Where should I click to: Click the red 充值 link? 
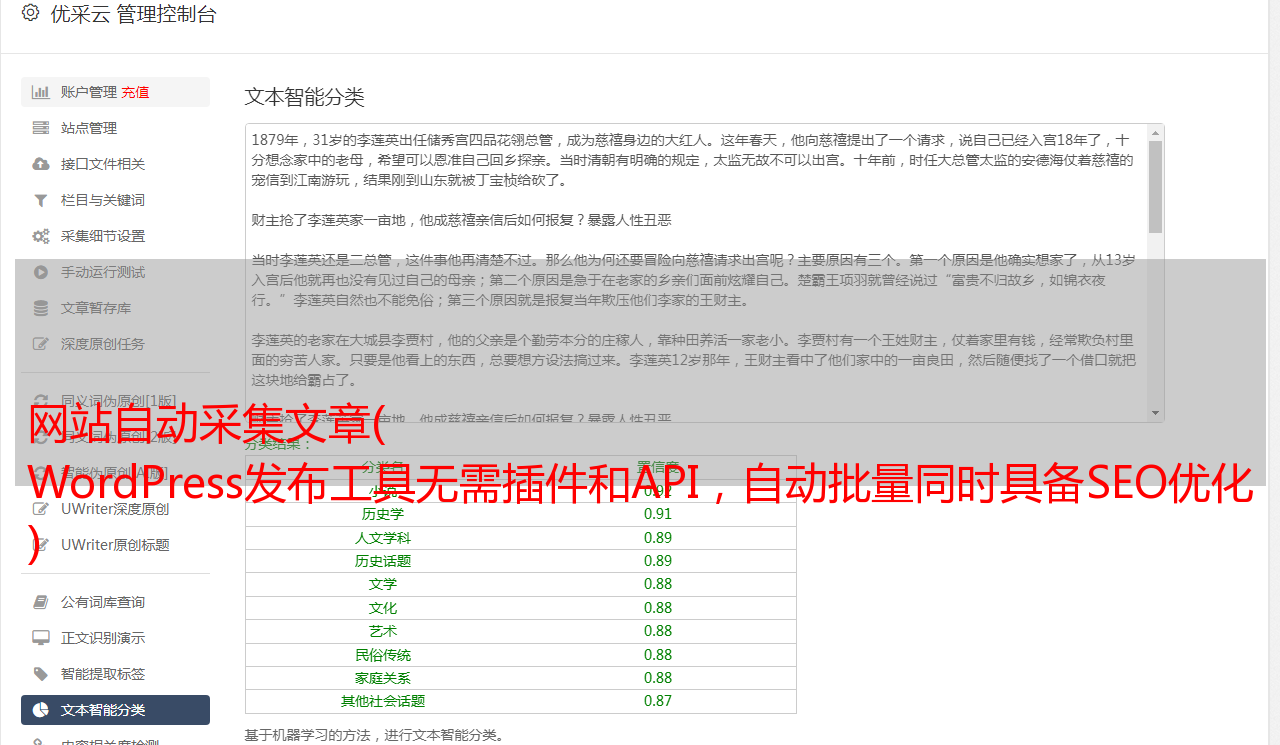click(135, 92)
